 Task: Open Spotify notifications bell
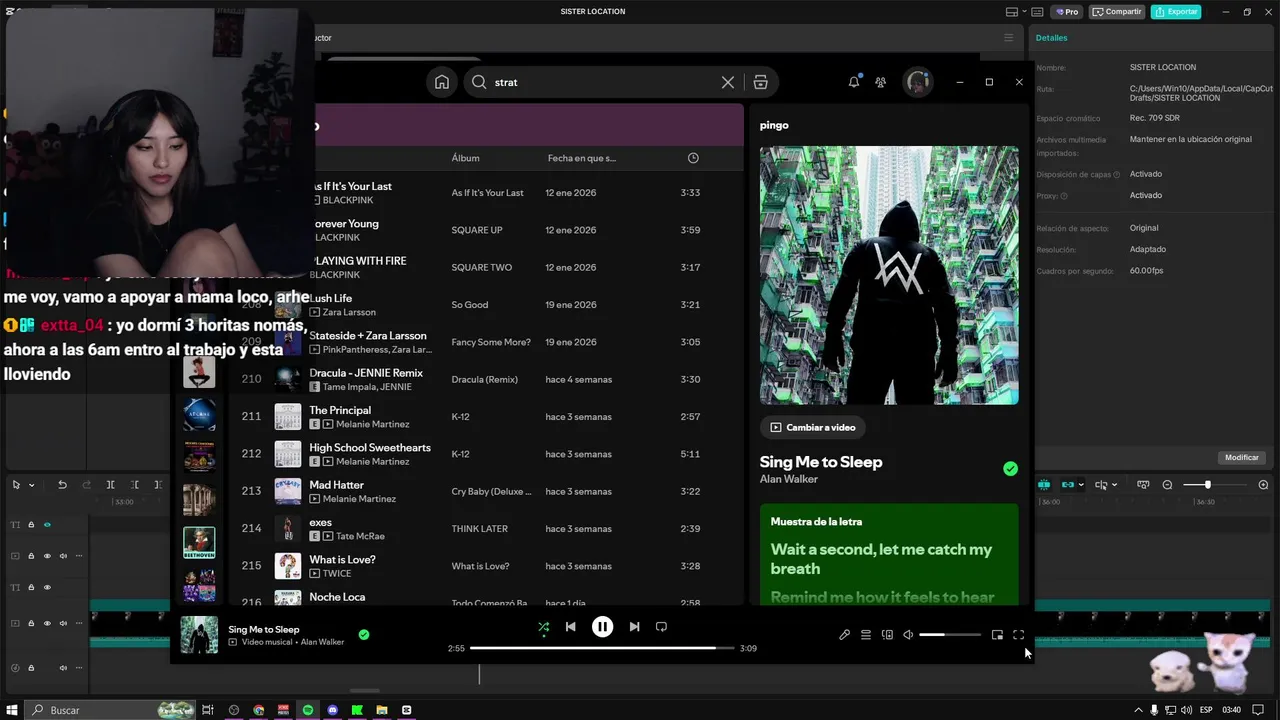(854, 82)
